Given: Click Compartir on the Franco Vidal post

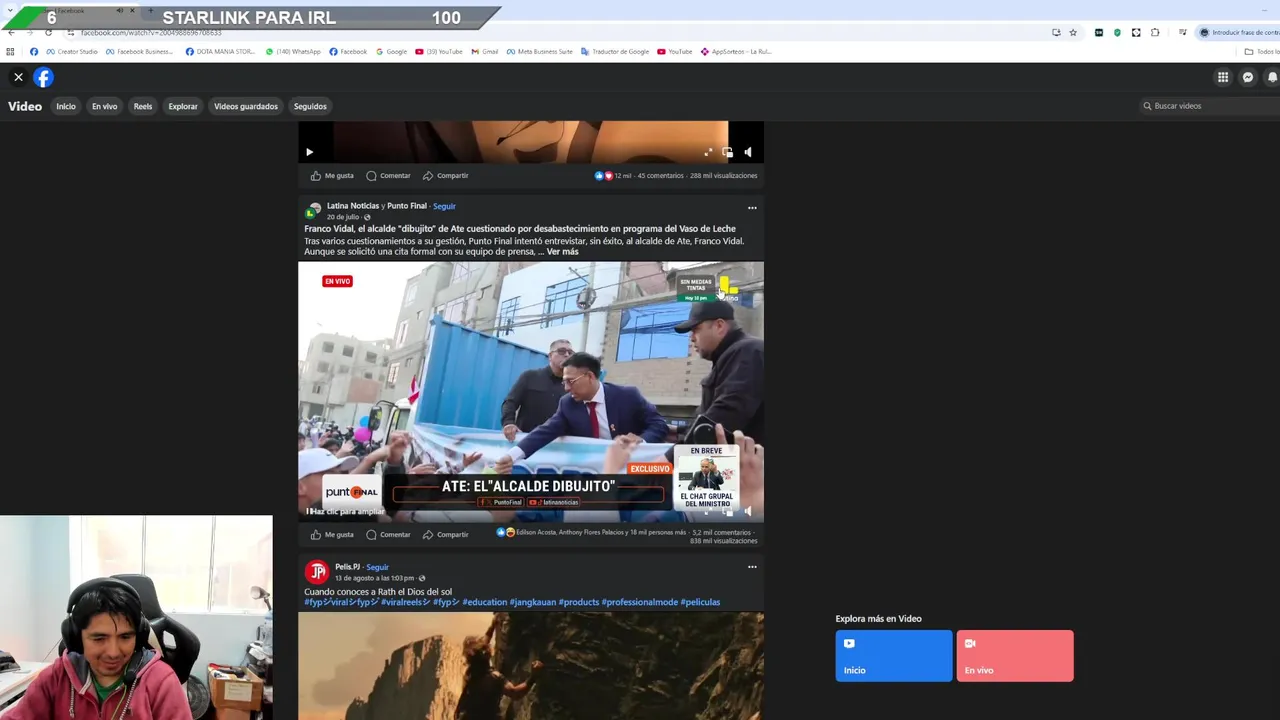Looking at the screenshot, I should click(445, 535).
